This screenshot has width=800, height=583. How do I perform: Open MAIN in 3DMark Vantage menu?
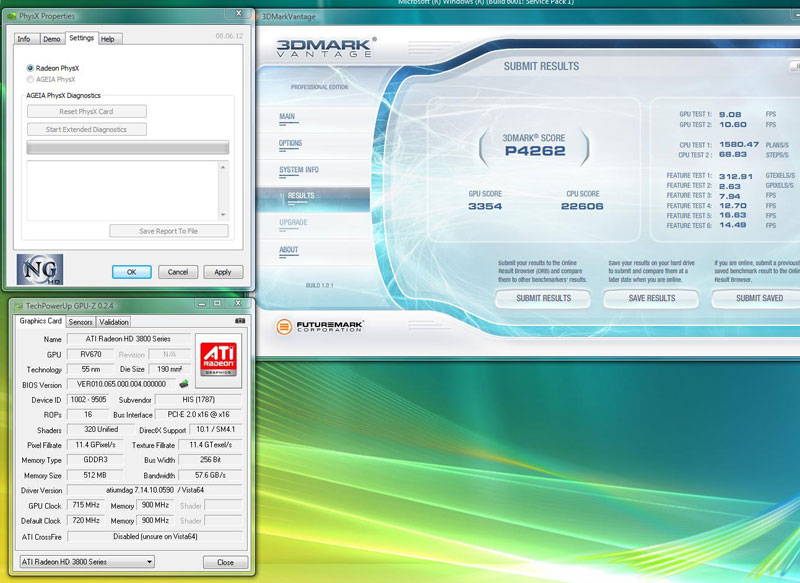[x=287, y=117]
